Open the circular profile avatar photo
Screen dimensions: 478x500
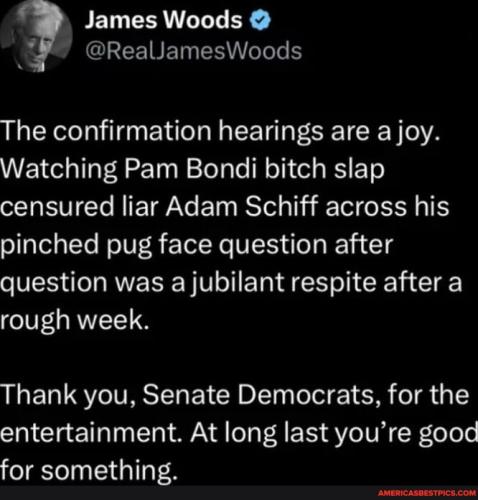click(36, 34)
